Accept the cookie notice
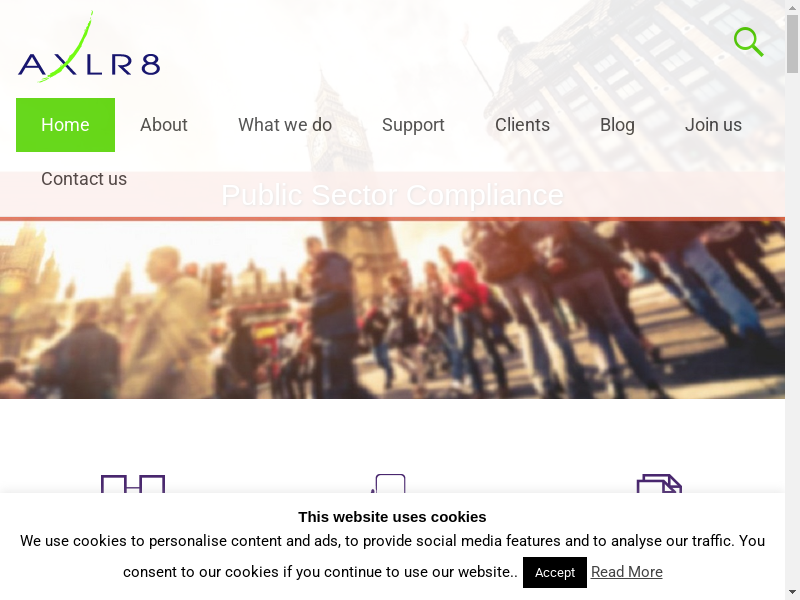Image resolution: width=800 pixels, height=600 pixels. [555, 572]
